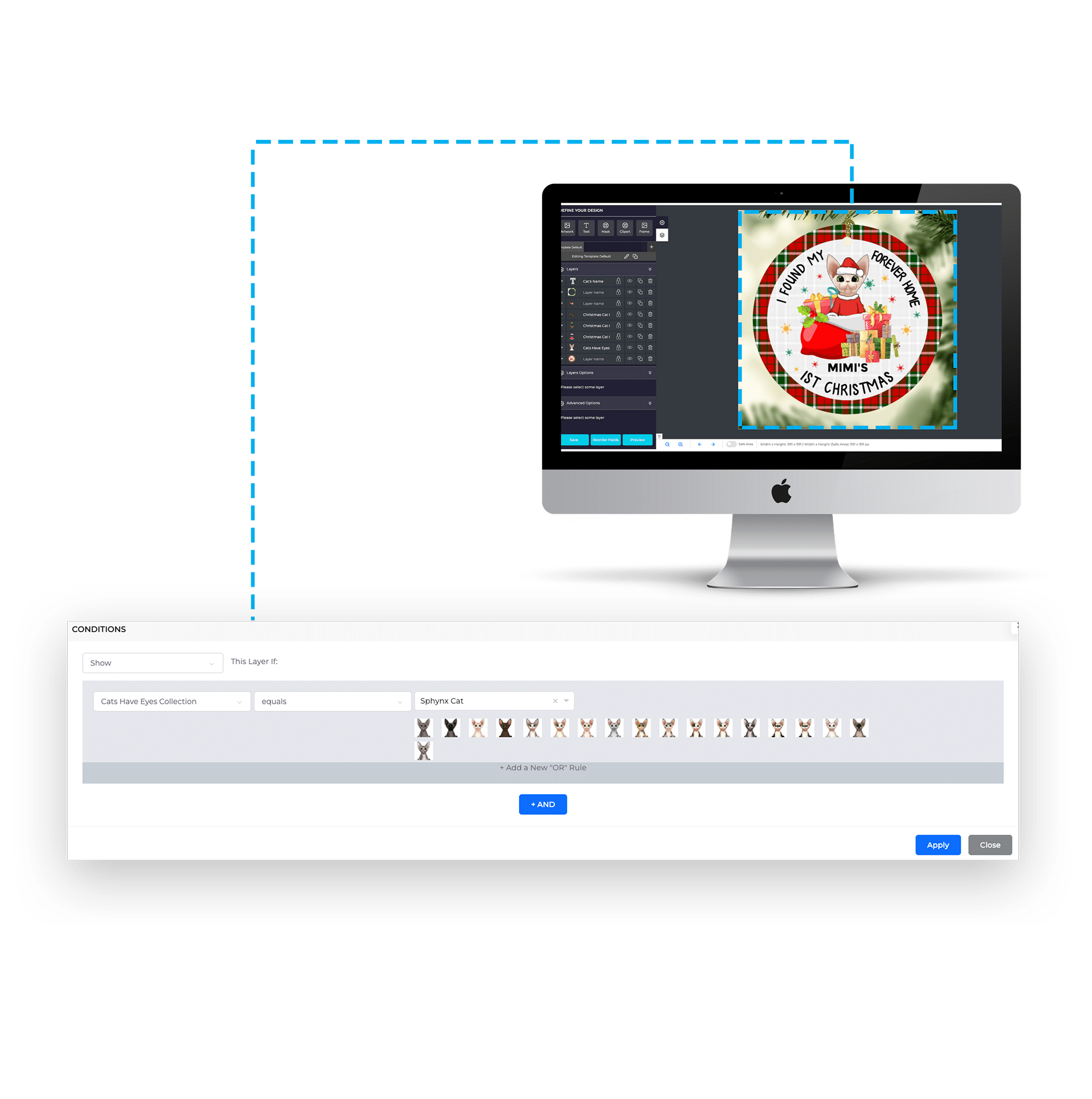The image size is (1092, 1099).
Task: Click Sphynx Cat thumbnail in breed selector
Action: (x=424, y=730)
